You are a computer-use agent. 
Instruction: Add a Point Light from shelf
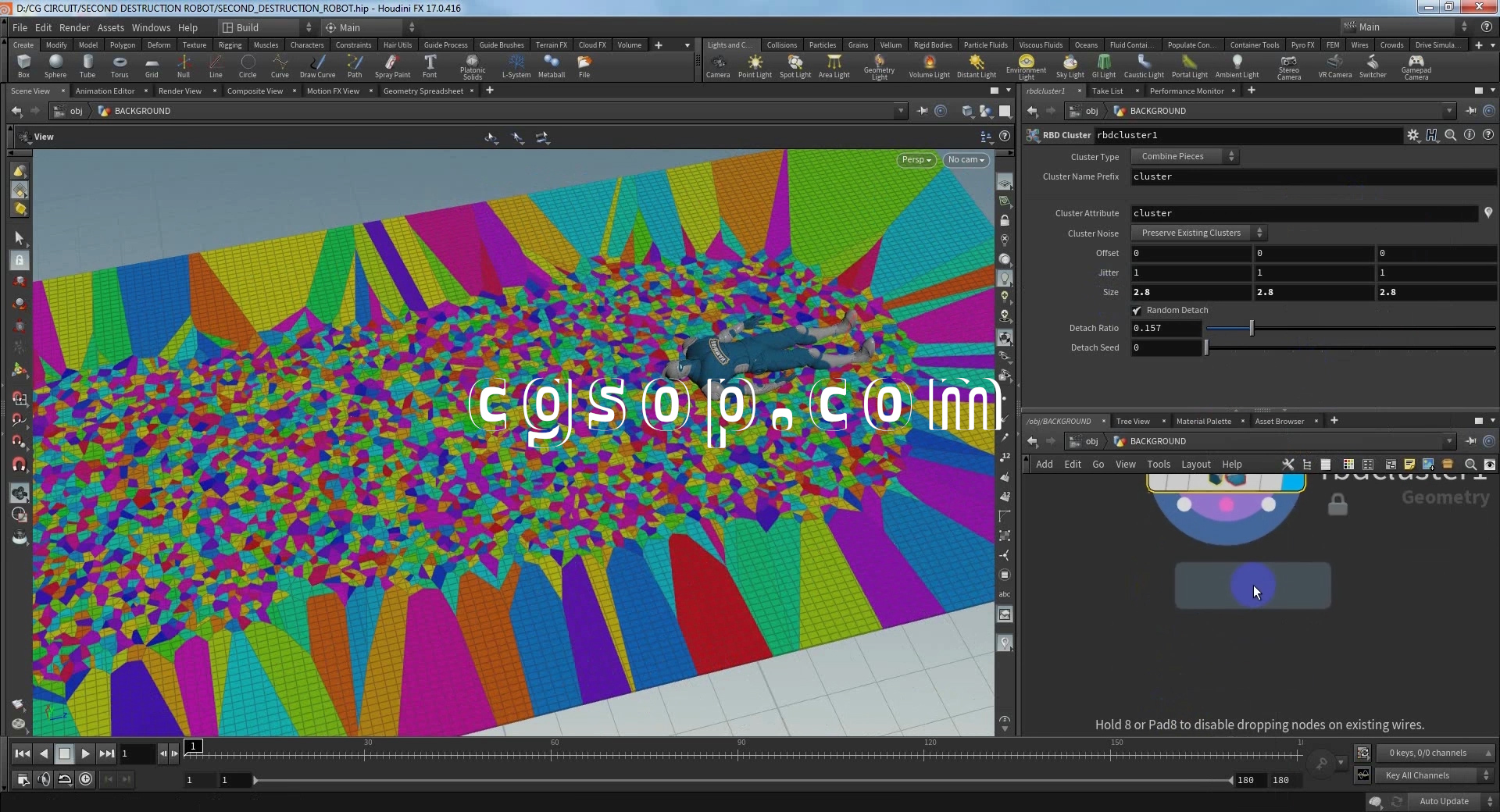[x=755, y=66]
